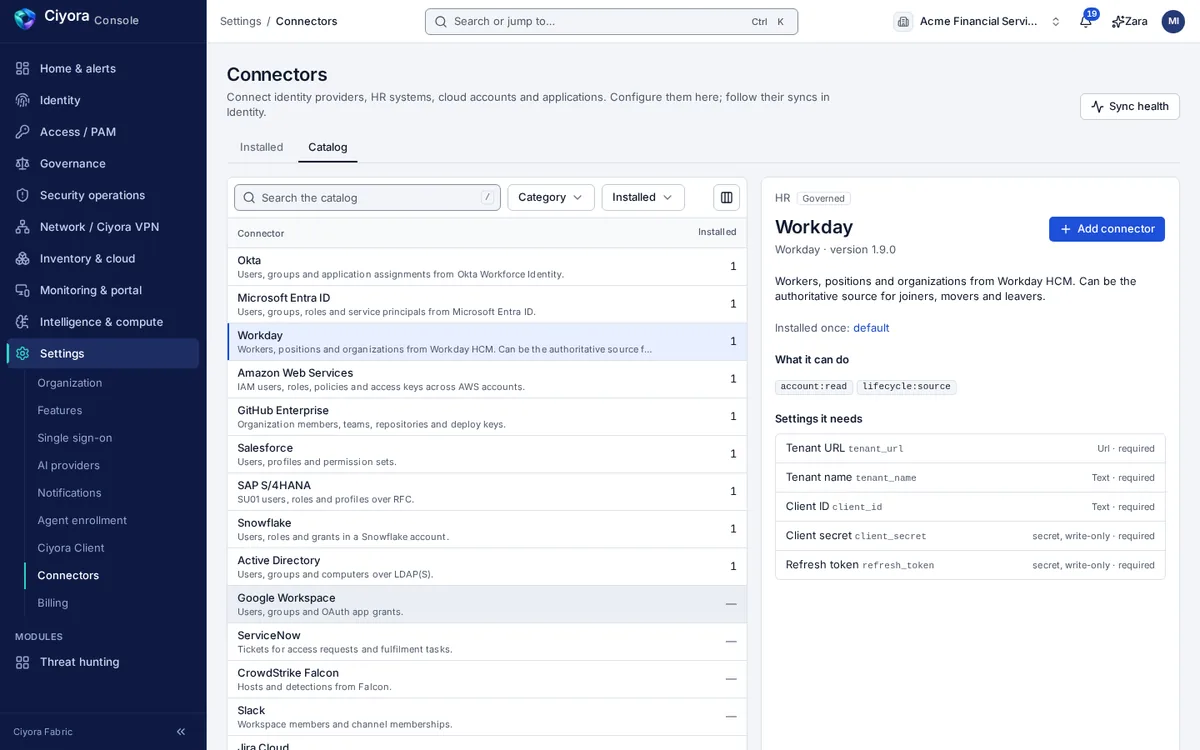Open the Installed filter dropdown

[643, 197]
